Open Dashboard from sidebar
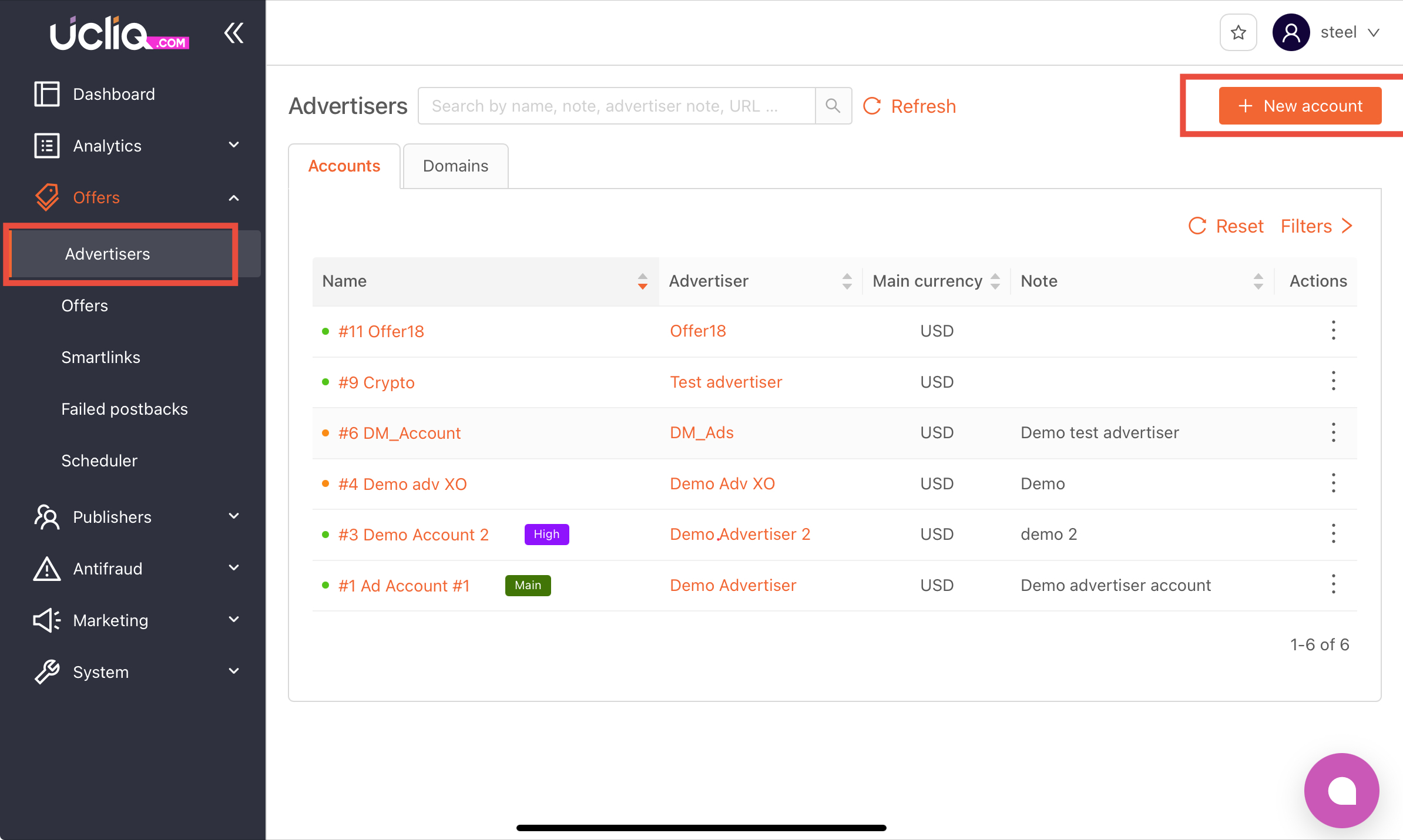 click(114, 94)
